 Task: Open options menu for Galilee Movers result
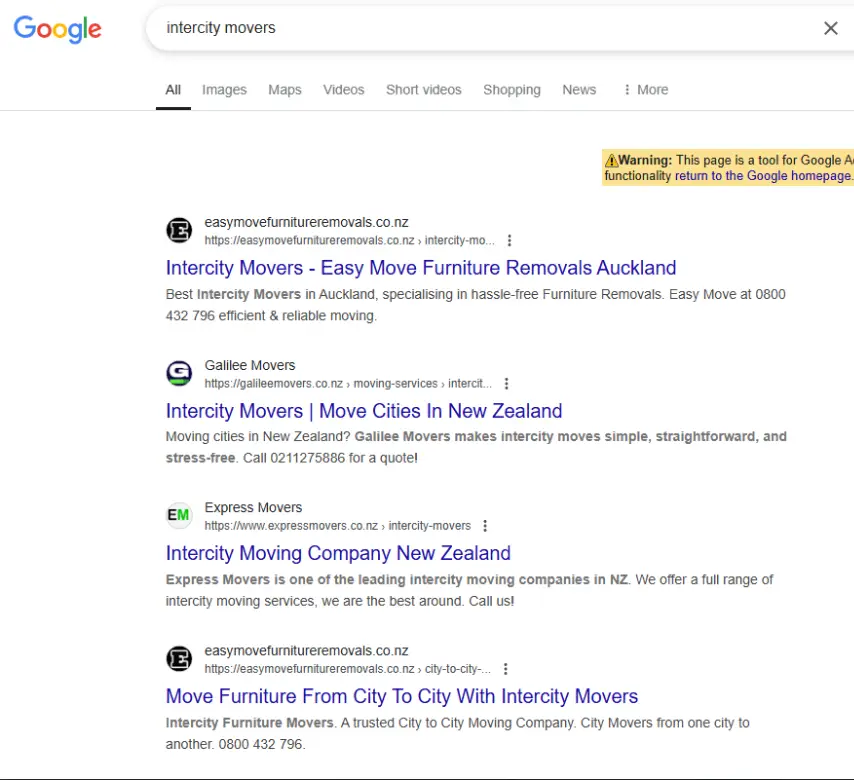pyautogui.click(x=507, y=383)
